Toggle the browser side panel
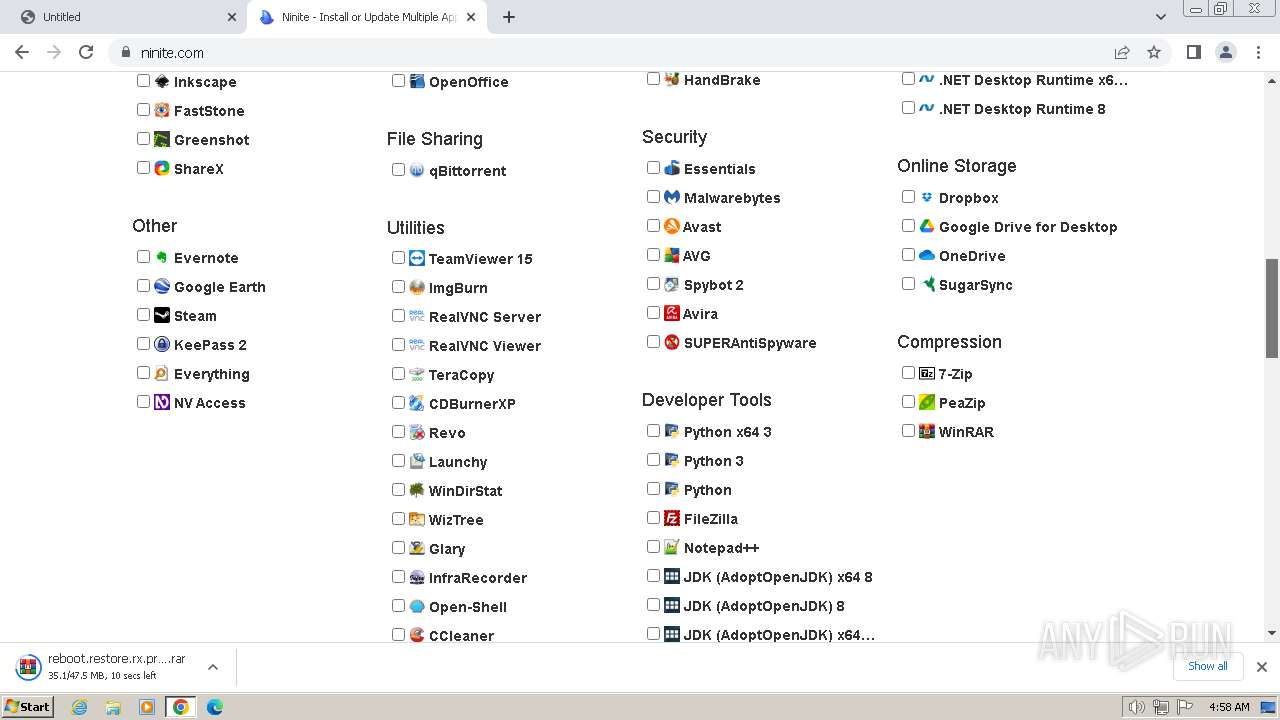This screenshot has height=720, width=1280. (1193, 52)
